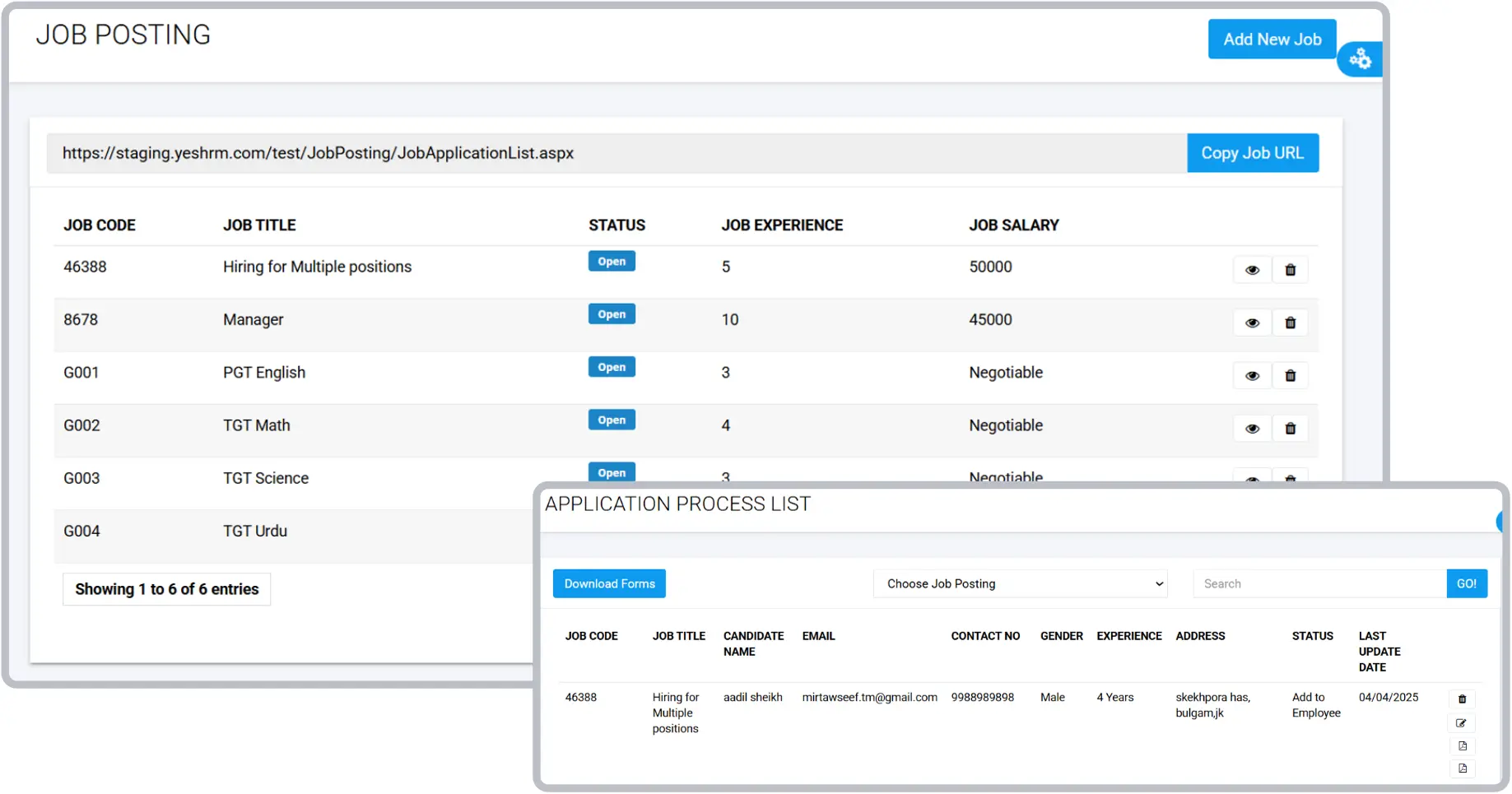The image size is (1512, 794).
Task: Delete aadil sheikh's application with trash icon
Action: coord(1462,699)
